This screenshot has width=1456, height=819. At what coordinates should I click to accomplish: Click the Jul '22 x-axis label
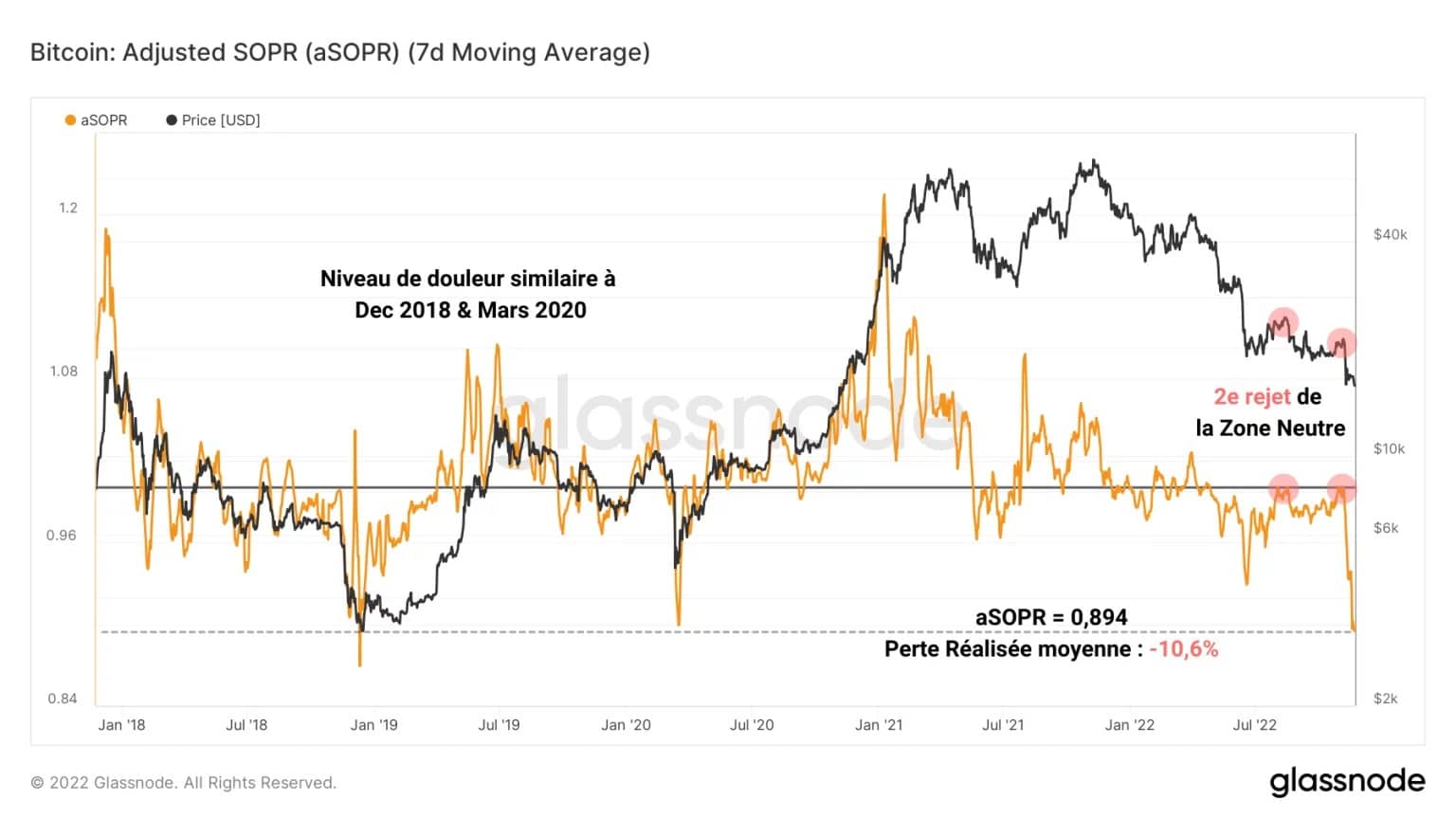[1254, 725]
